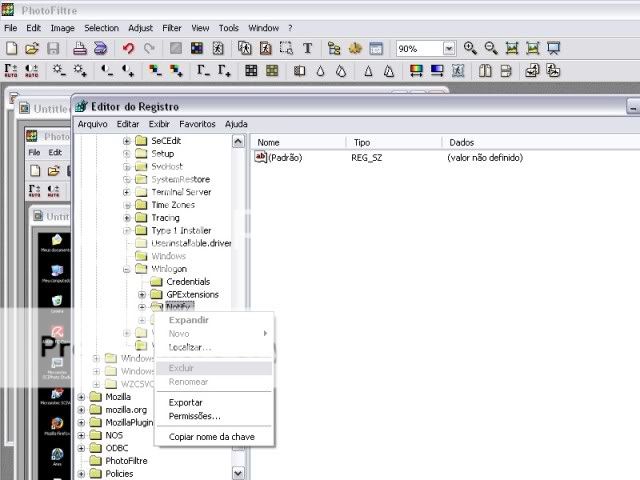Select the NOS registry key
This screenshot has height=480, width=640.
pyautogui.click(x=114, y=436)
